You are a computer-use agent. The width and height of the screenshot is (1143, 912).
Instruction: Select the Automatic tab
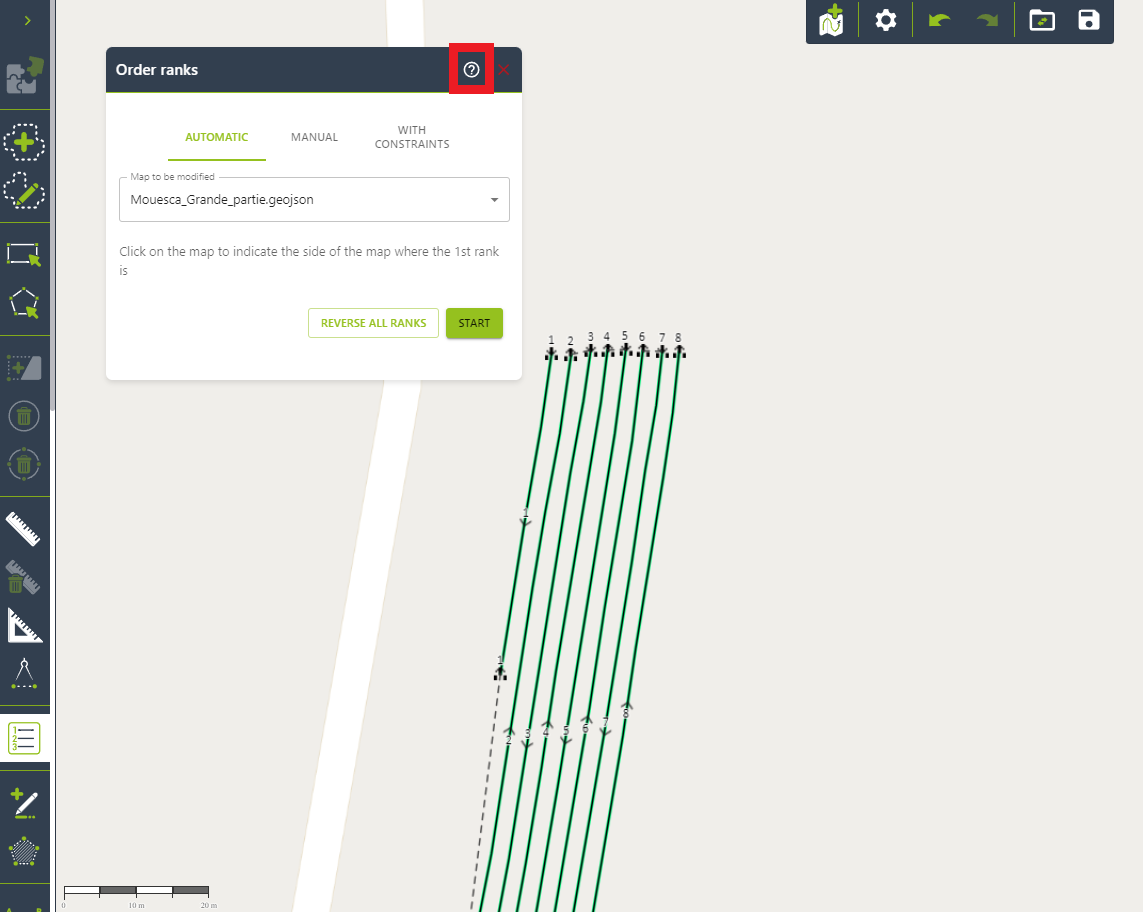(x=216, y=137)
